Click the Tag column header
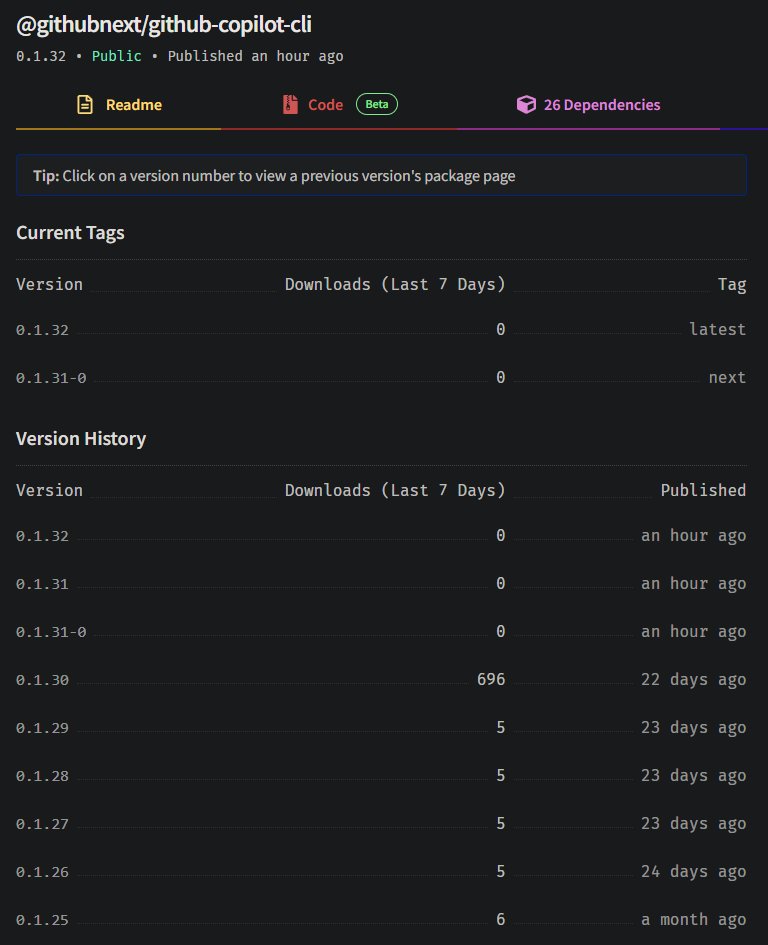The width and height of the screenshot is (768, 945). [x=732, y=284]
